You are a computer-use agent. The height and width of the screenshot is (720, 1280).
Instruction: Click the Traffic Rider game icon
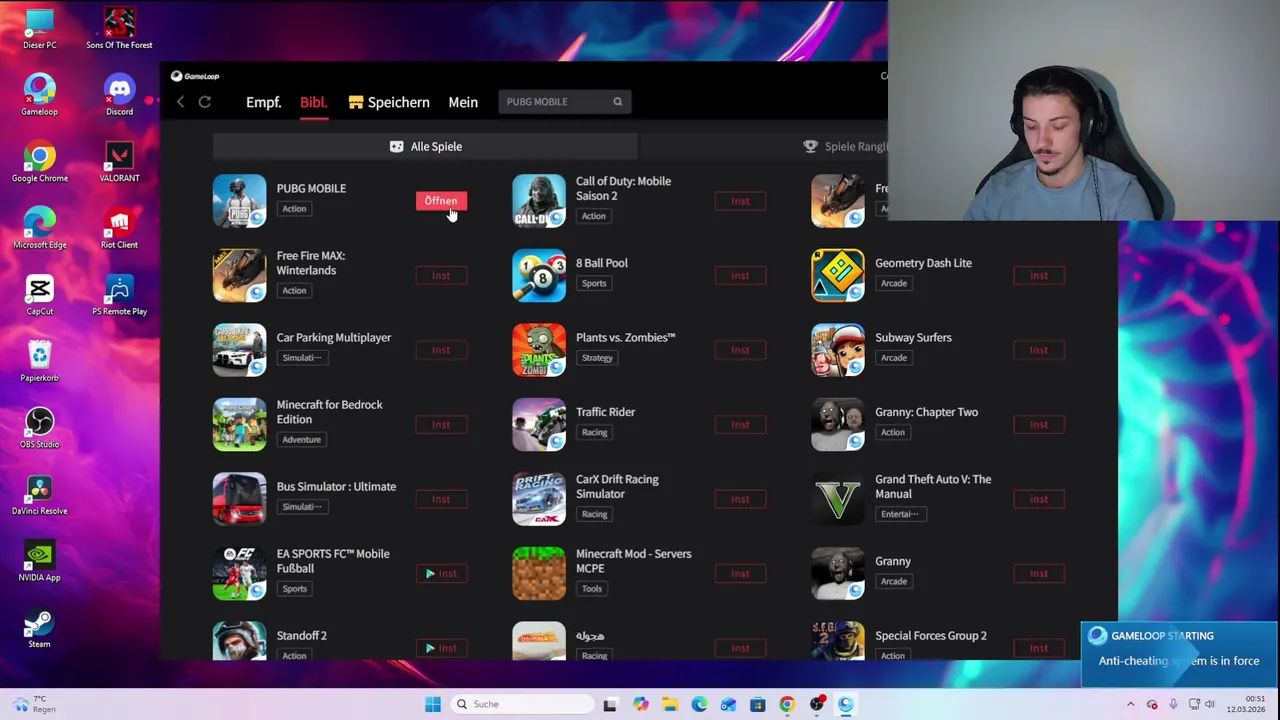click(x=539, y=424)
